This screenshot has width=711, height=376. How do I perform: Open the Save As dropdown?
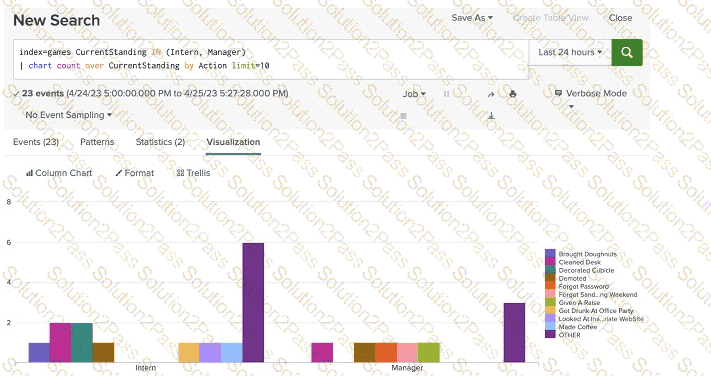472,18
